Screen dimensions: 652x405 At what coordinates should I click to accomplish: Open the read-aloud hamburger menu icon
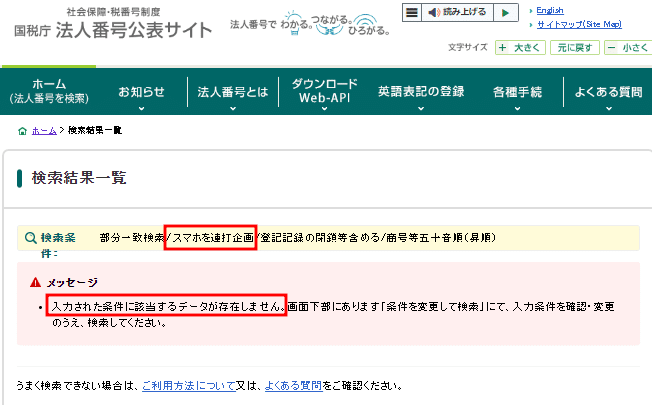(411, 13)
